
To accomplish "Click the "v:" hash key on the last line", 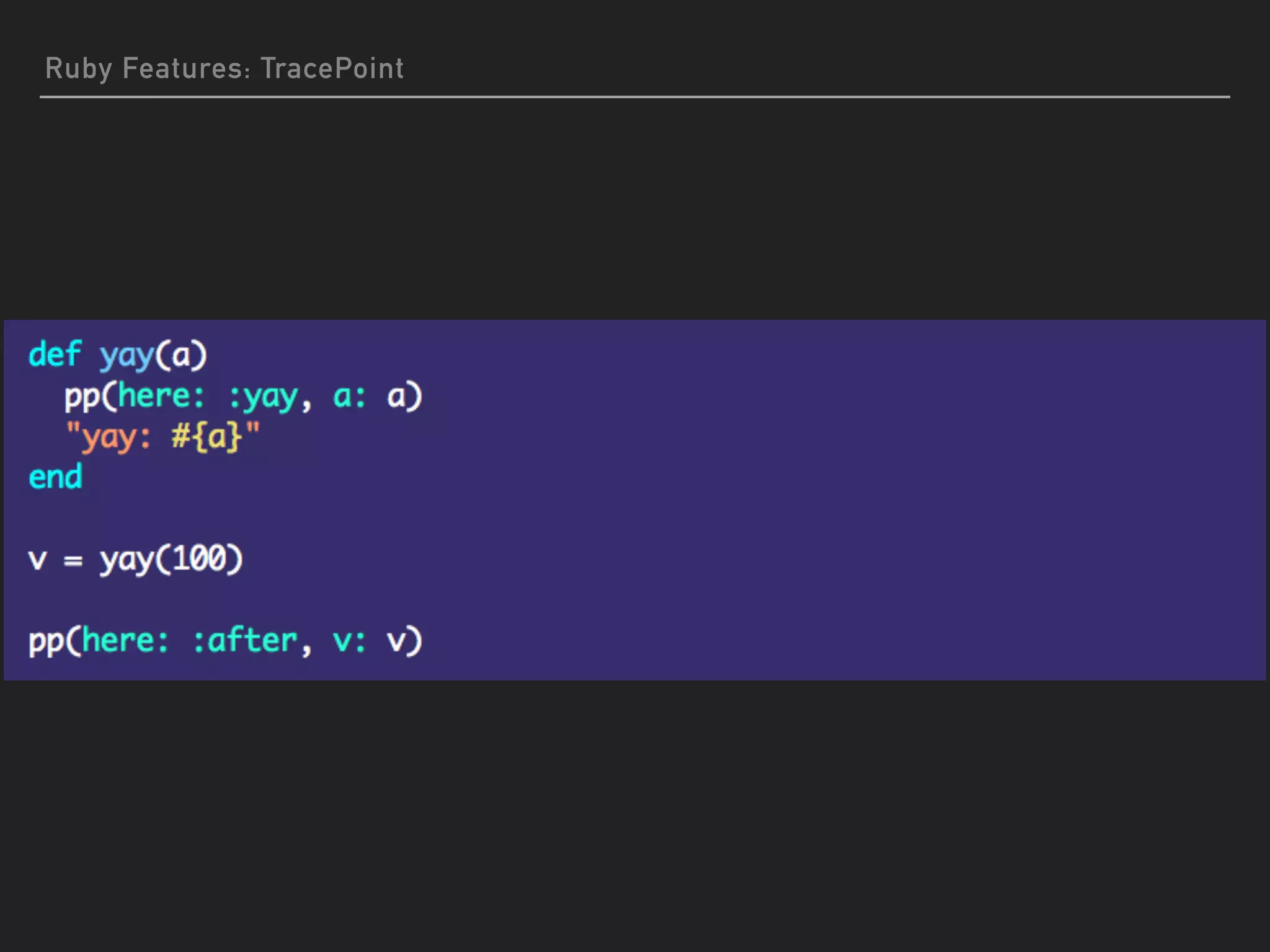I will coord(349,641).
